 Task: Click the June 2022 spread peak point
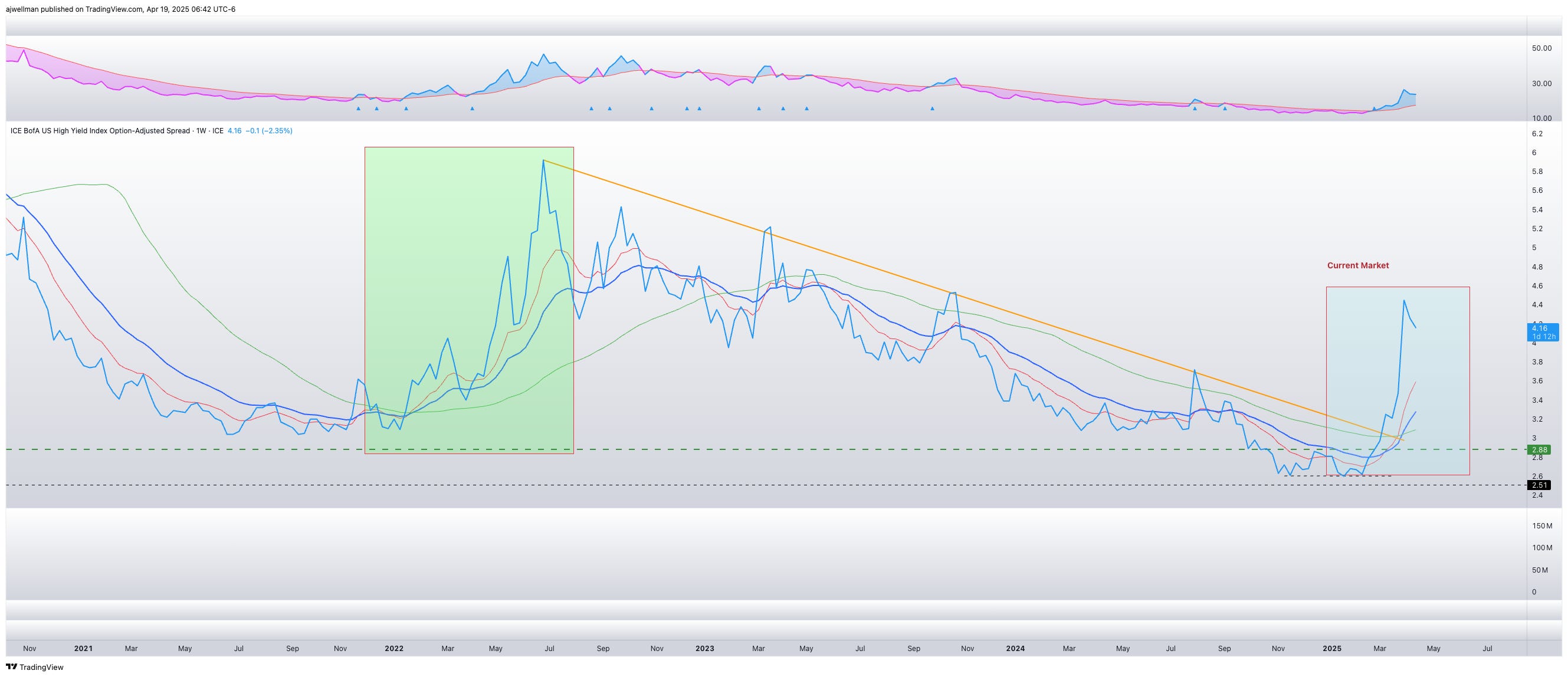(543, 160)
